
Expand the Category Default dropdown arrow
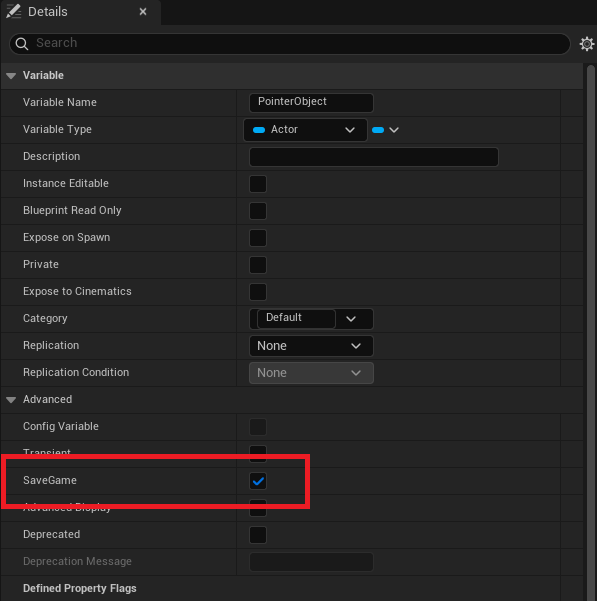coord(351,319)
